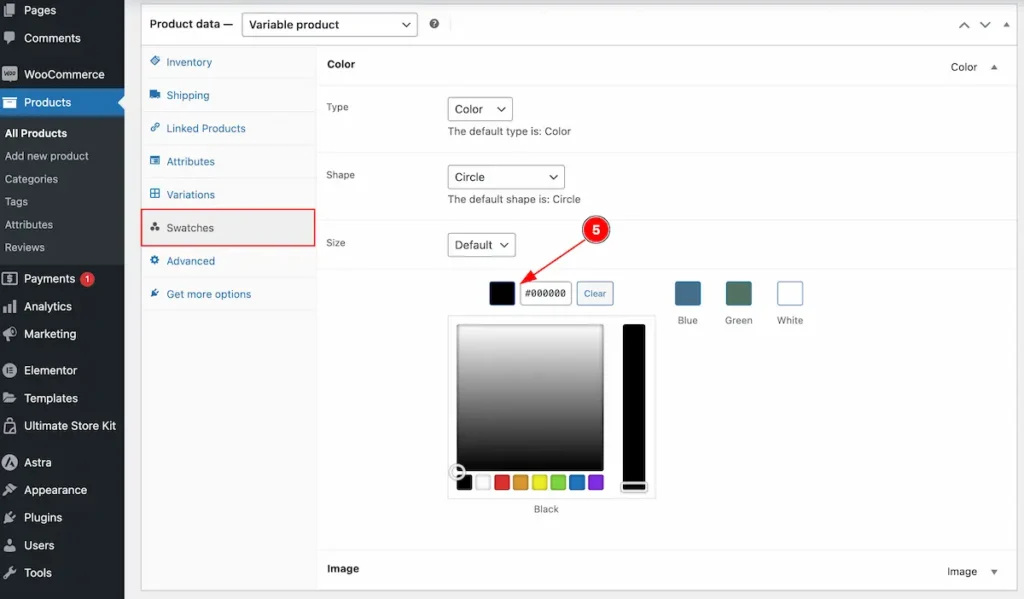Click the Elementor icon in sidebar

point(10,370)
